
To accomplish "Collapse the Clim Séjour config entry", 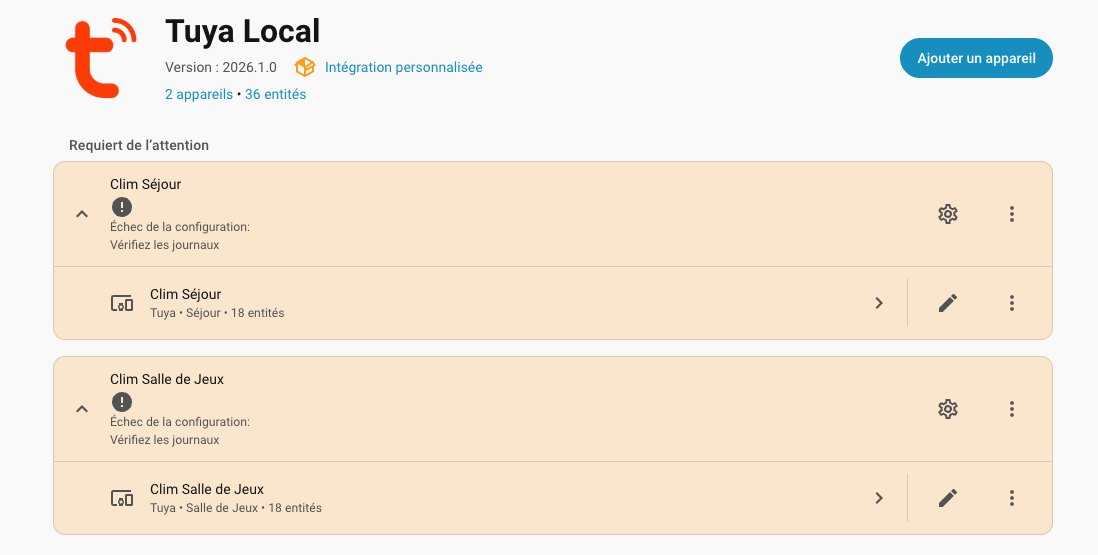I will (82, 214).
